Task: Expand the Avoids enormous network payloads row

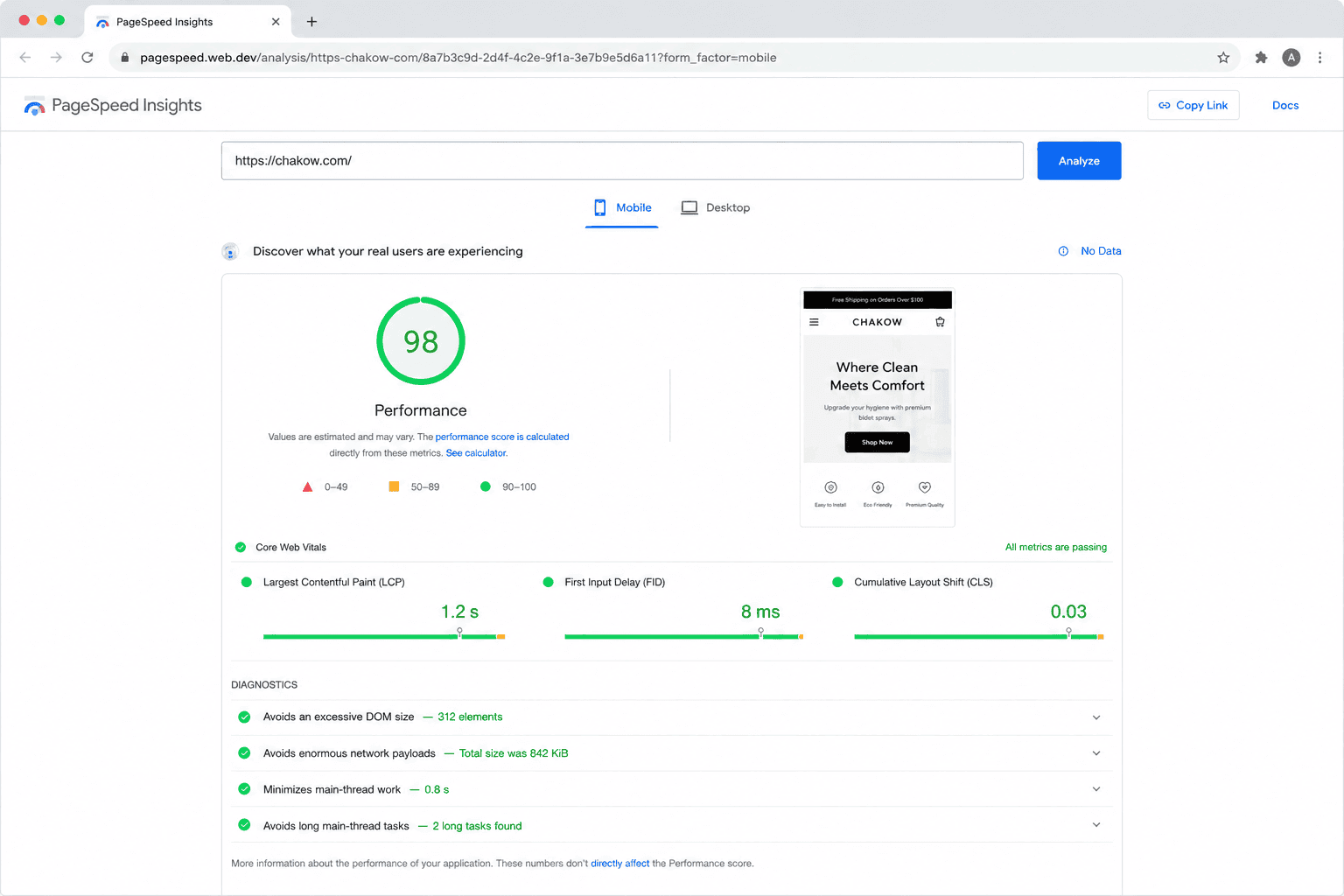Action: pos(1096,753)
